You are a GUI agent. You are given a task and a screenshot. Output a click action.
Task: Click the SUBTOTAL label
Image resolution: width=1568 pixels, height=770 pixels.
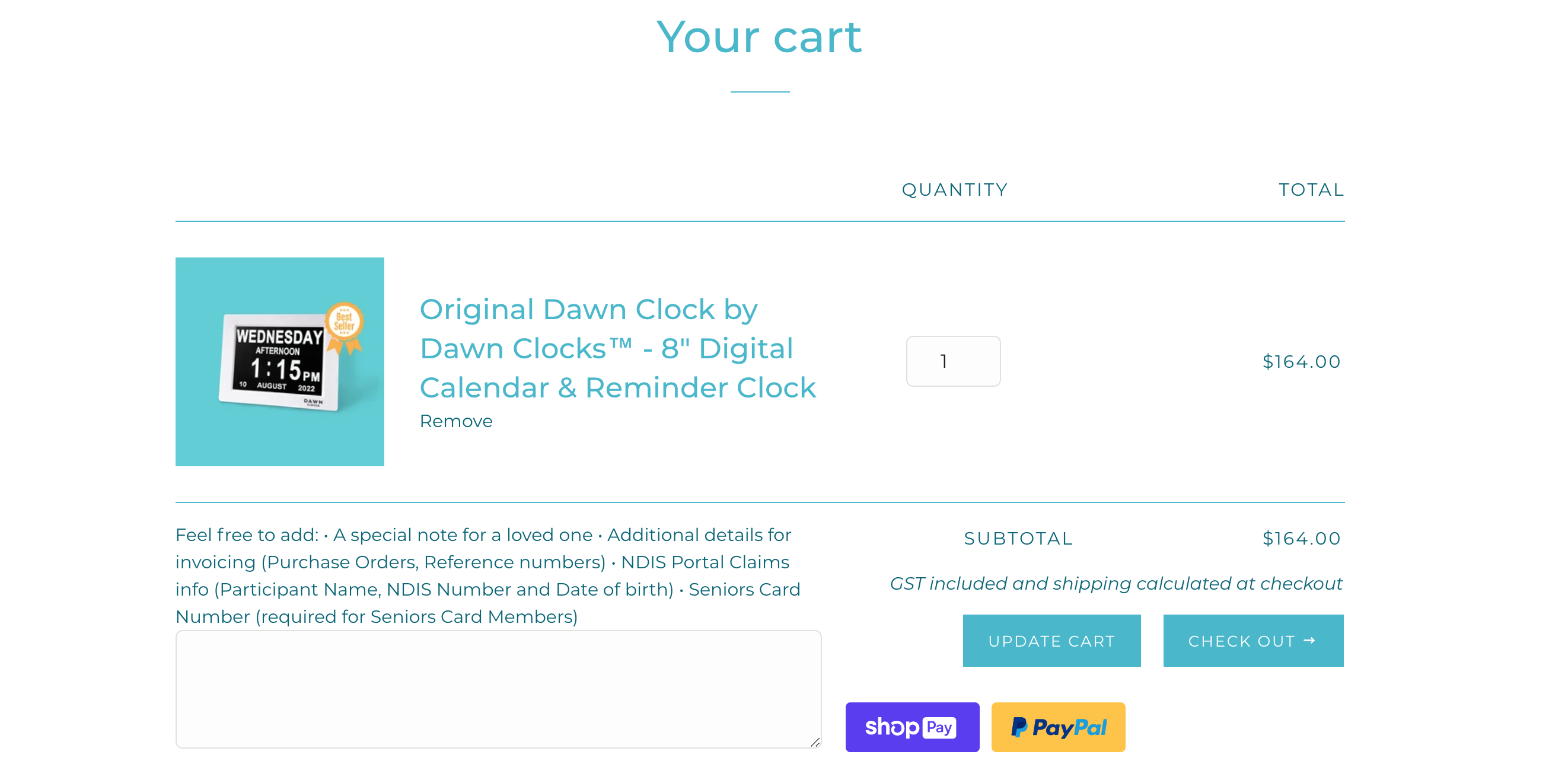(1018, 539)
